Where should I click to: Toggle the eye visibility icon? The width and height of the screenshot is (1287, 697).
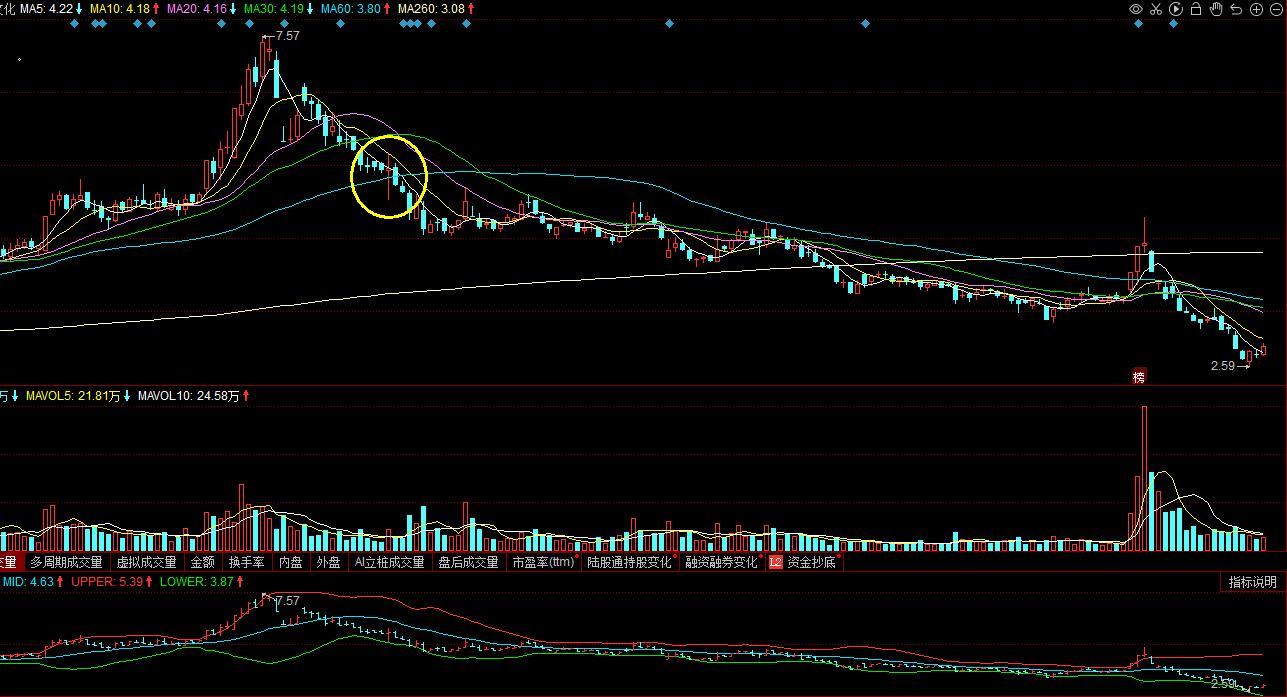[1136, 9]
